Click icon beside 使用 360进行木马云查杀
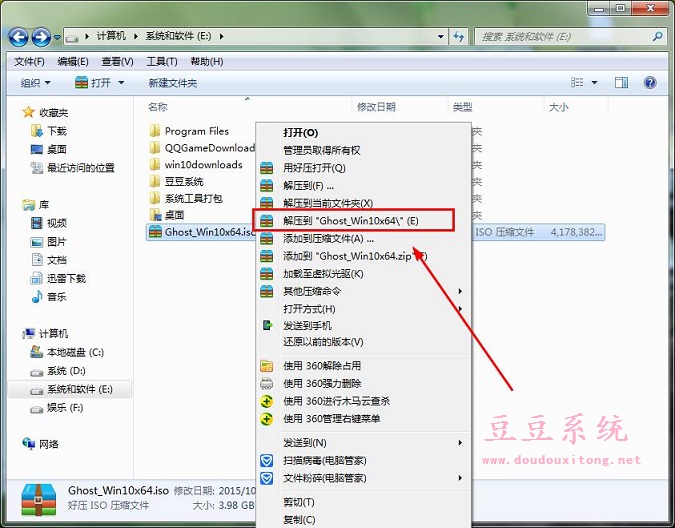 (x=267, y=401)
